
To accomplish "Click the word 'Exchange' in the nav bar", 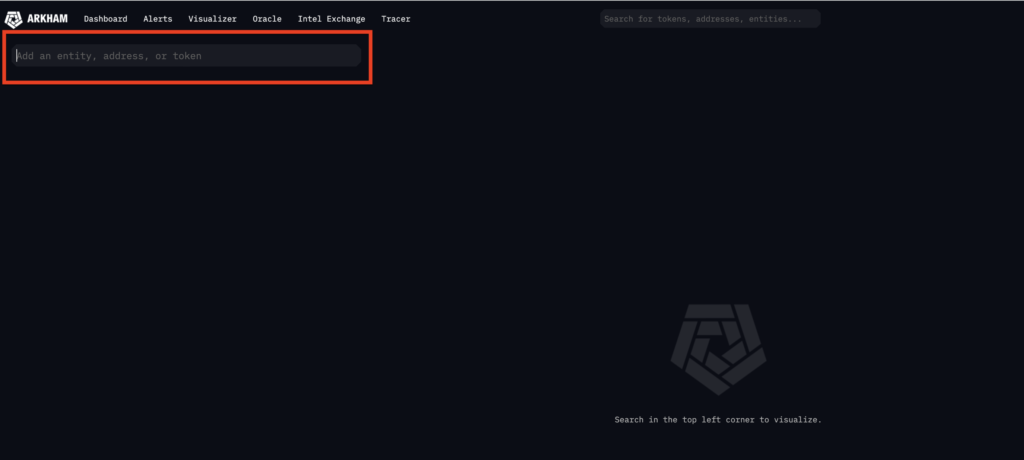I will tap(344, 19).
